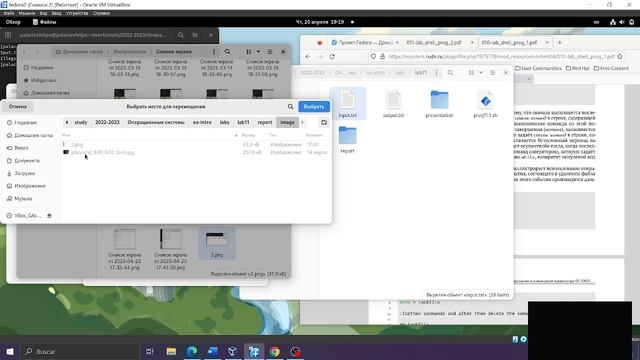Open Word from Windows taskbar
Viewport: 640px width, 360px height.
point(213,351)
